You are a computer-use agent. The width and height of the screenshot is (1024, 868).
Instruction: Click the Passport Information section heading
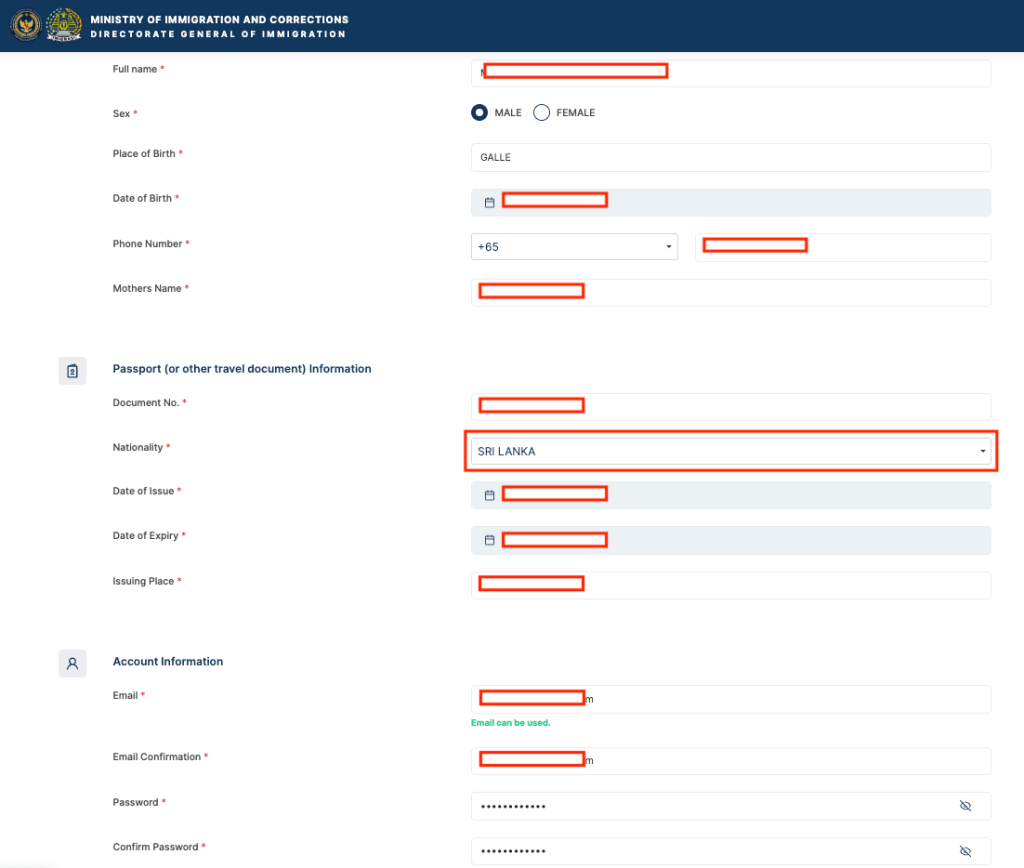coord(242,368)
